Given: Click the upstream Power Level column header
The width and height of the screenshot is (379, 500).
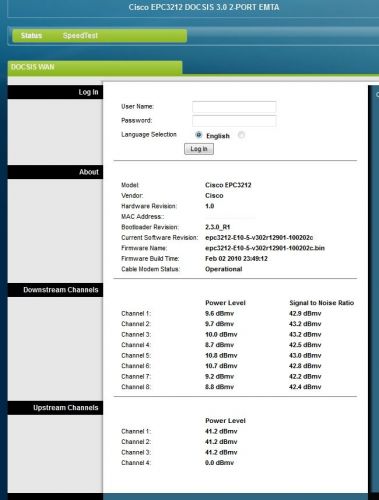Looking at the screenshot, I should click(225, 421).
